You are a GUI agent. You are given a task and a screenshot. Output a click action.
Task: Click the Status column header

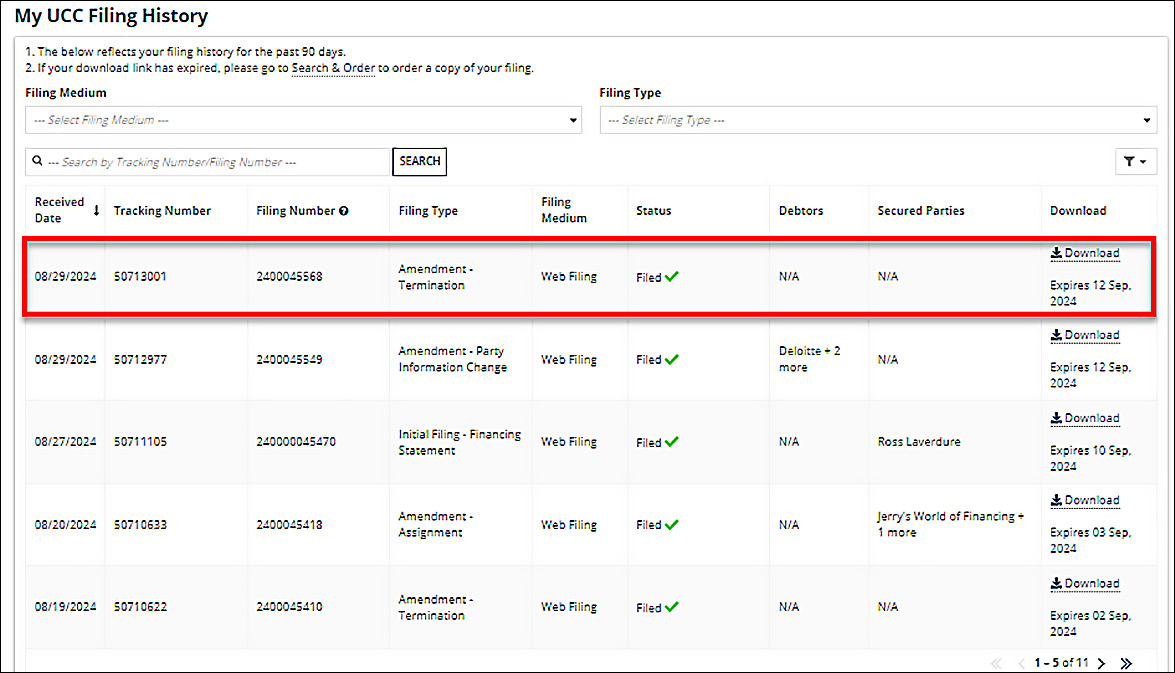pos(654,211)
